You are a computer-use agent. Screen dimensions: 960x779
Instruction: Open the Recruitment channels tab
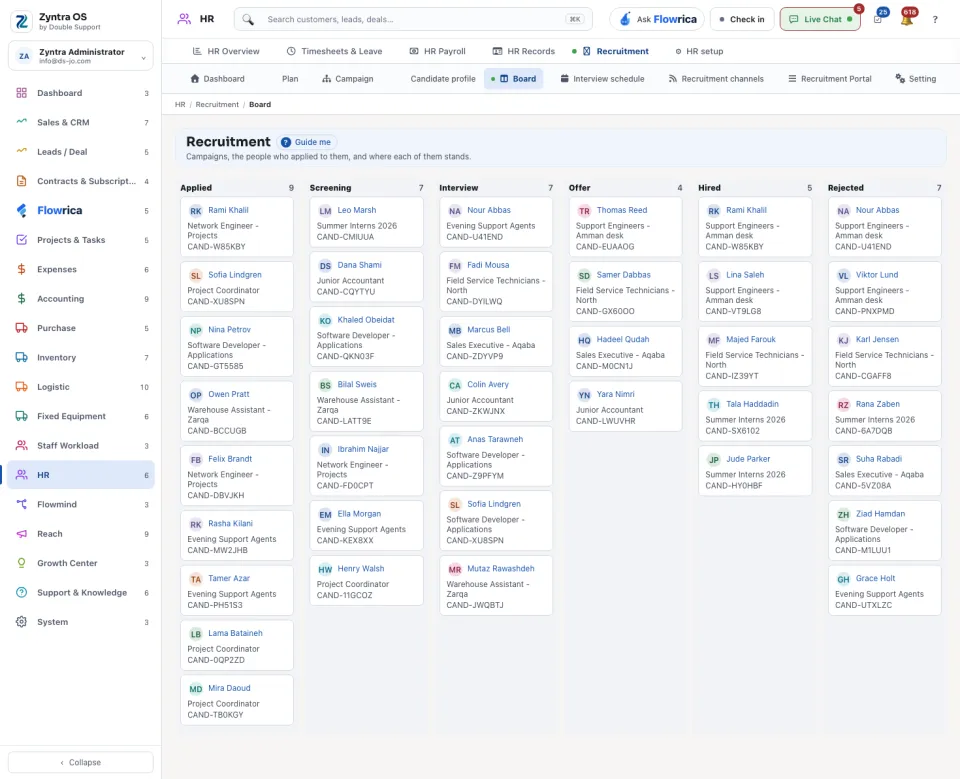tap(716, 79)
